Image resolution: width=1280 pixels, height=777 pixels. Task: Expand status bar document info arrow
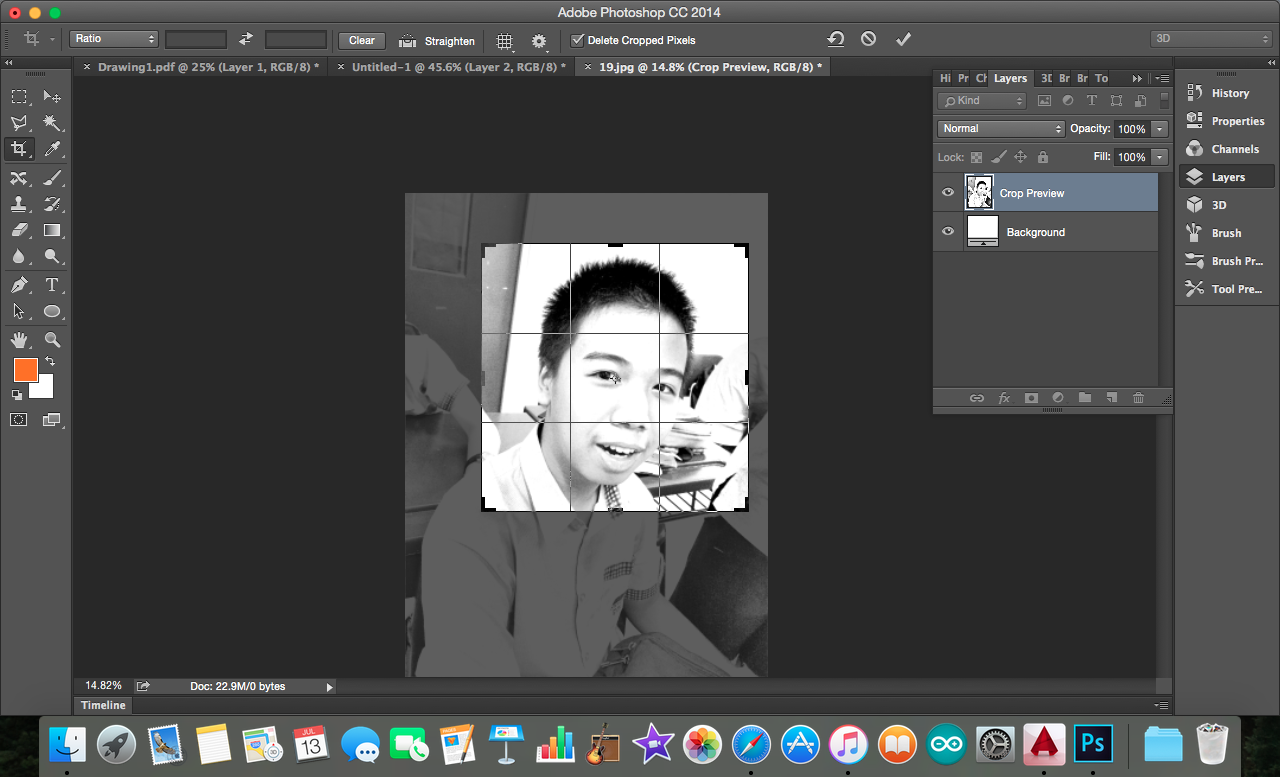(x=330, y=687)
